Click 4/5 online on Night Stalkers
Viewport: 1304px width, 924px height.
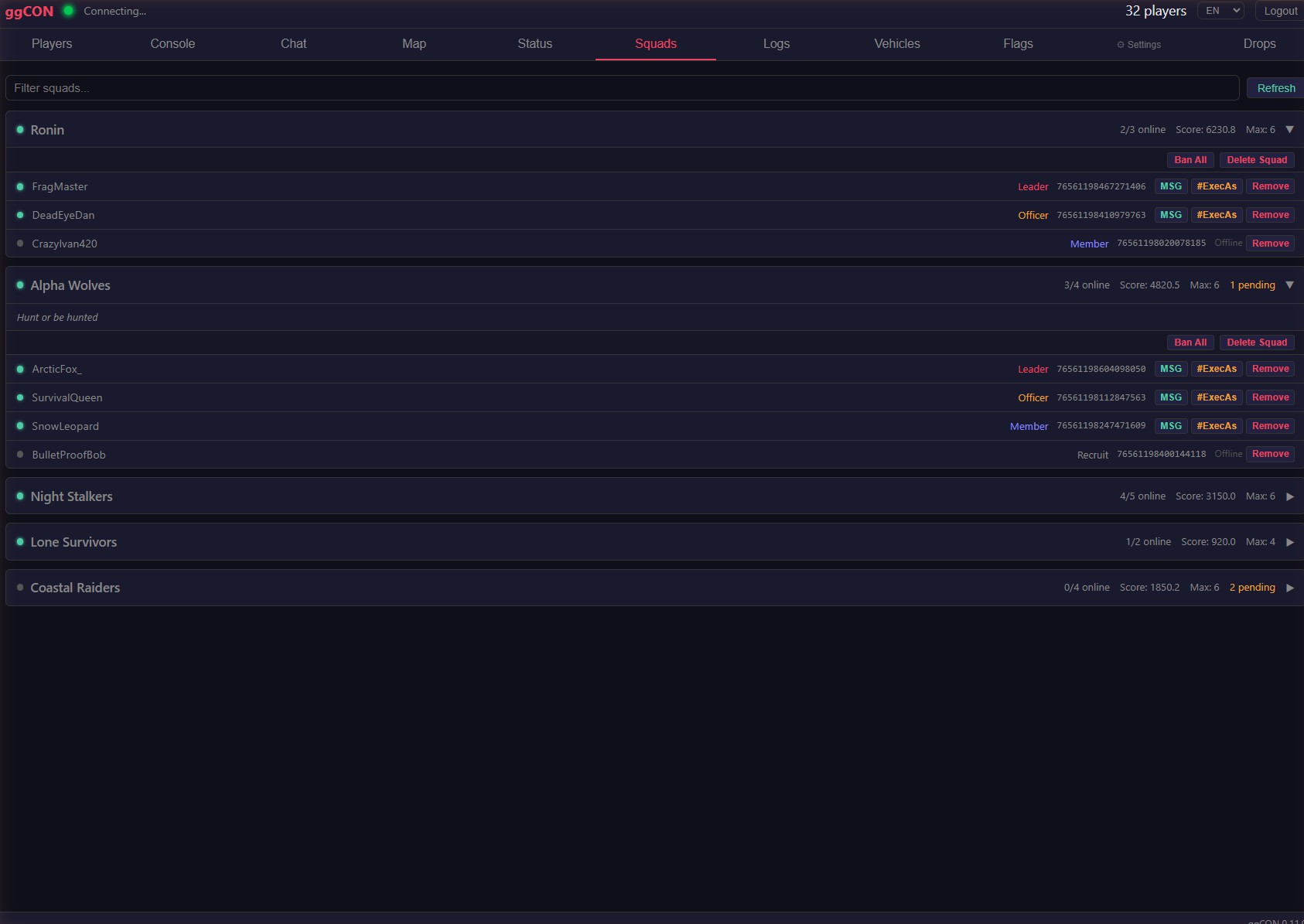click(1142, 496)
